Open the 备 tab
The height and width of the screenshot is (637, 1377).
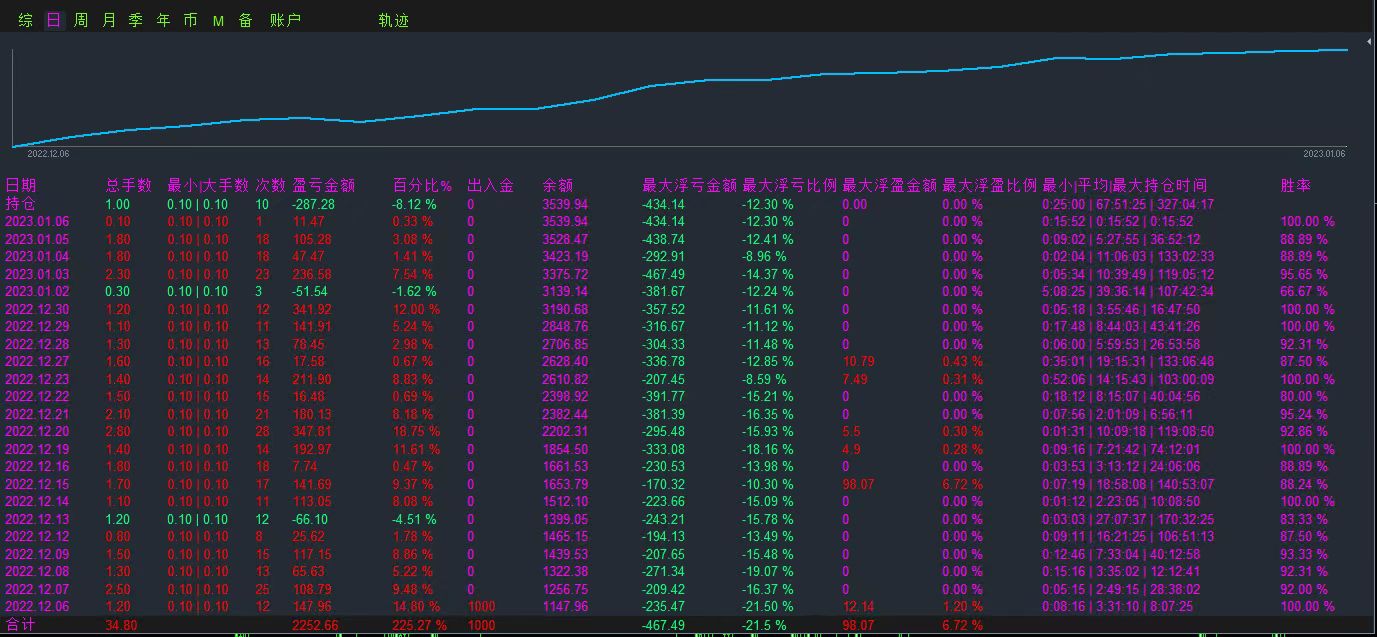[245, 20]
